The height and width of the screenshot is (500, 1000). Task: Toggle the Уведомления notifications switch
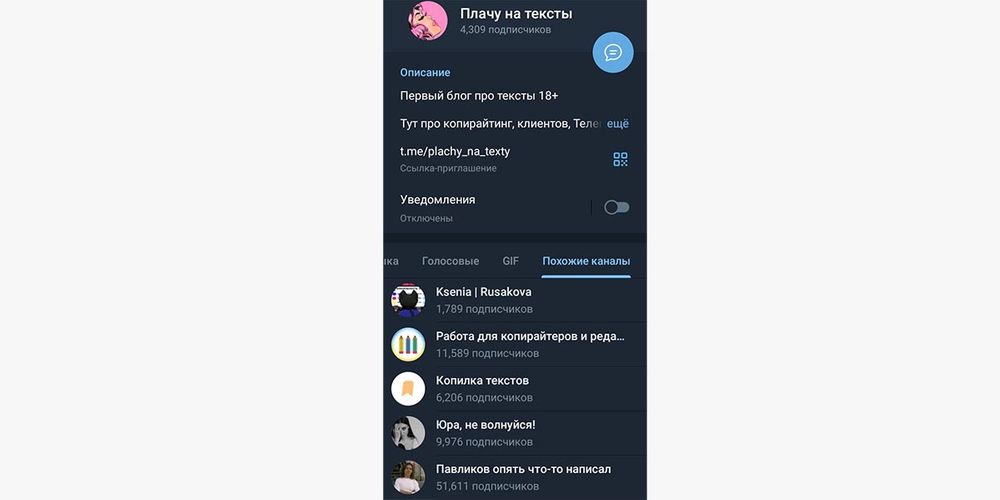click(x=617, y=207)
